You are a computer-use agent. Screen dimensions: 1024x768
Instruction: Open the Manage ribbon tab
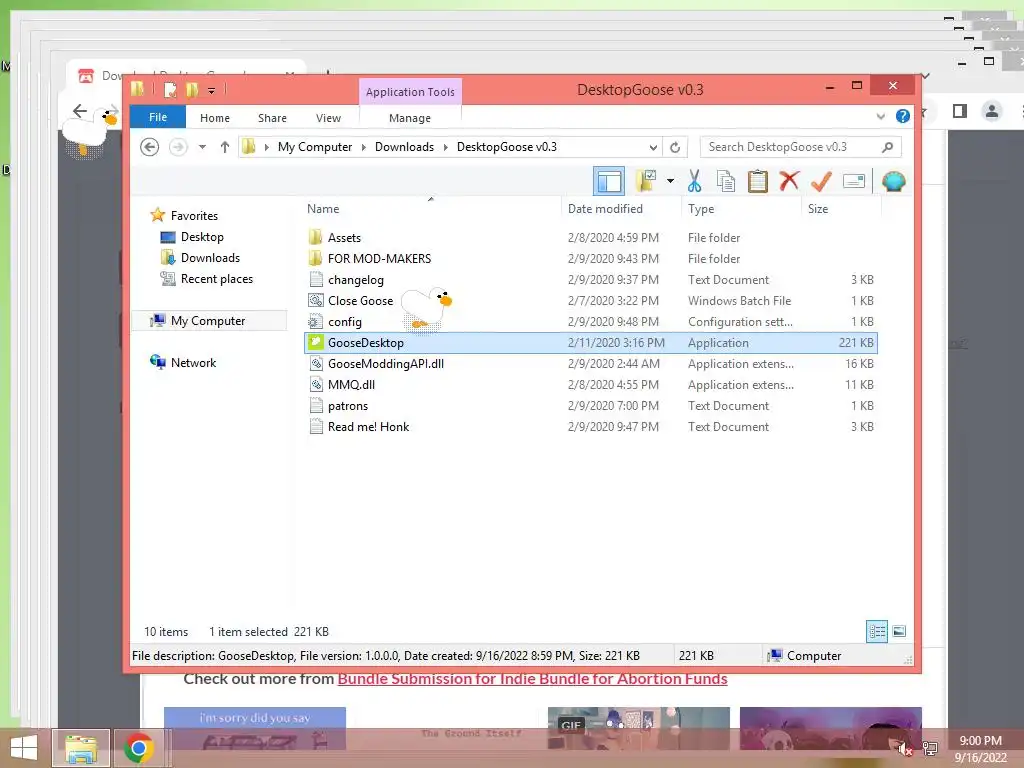410,118
